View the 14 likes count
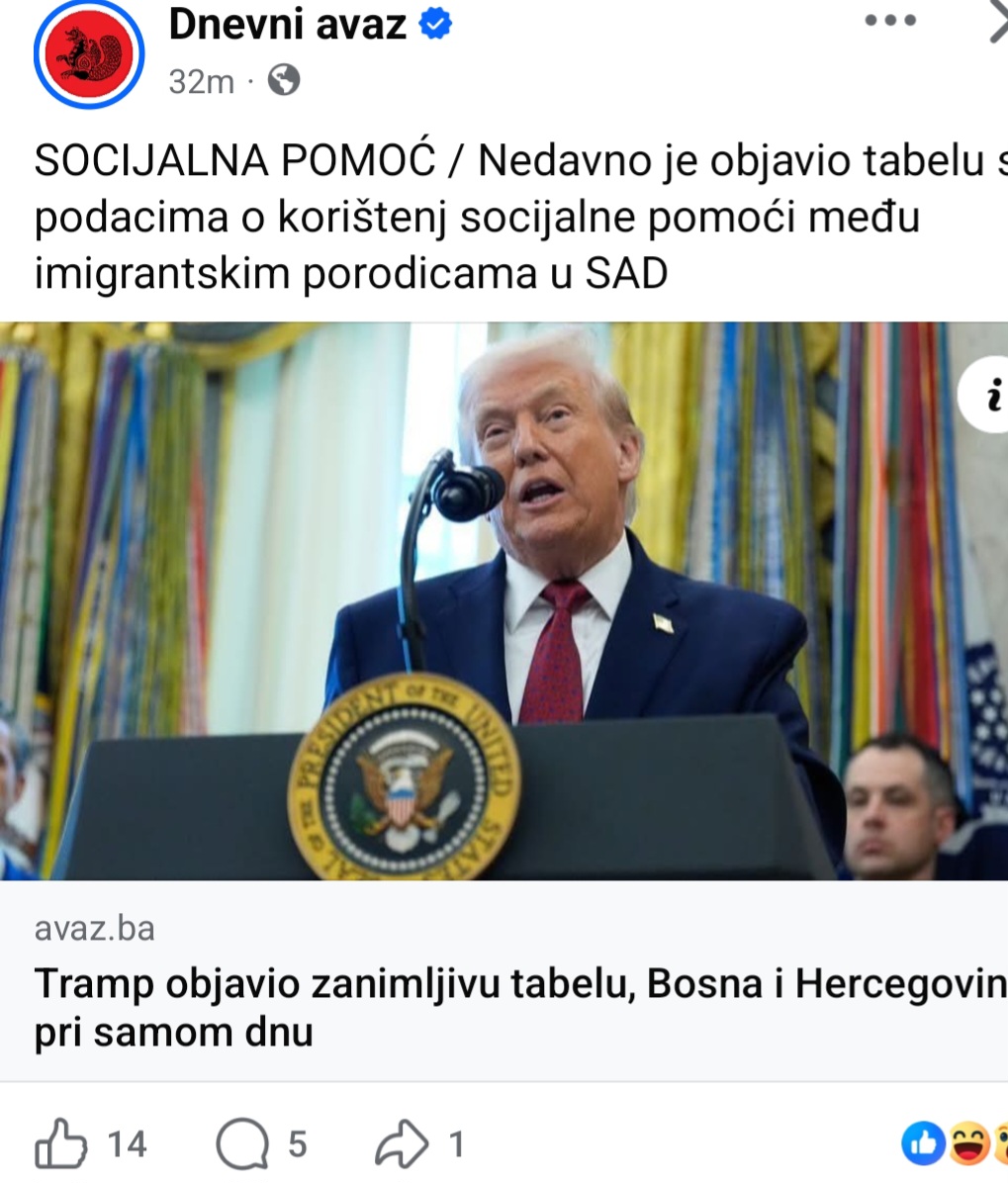1008x1183 pixels. click(x=127, y=1144)
